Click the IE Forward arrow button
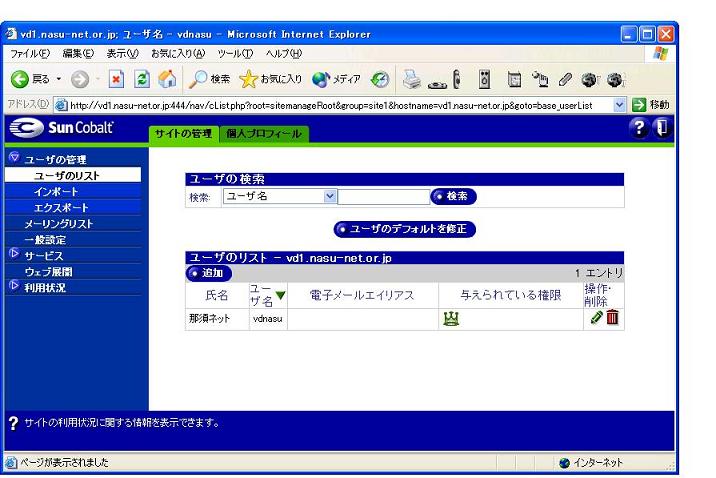 pos(80,79)
